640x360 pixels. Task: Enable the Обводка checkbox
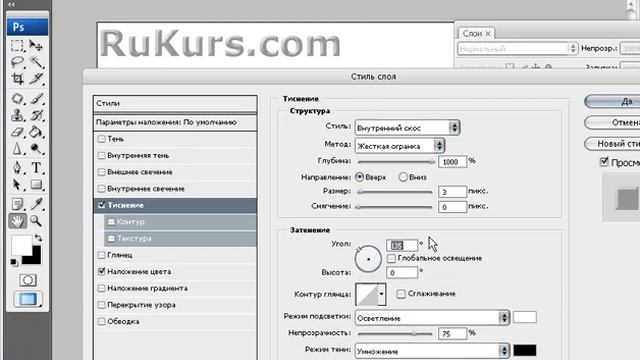(102, 322)
